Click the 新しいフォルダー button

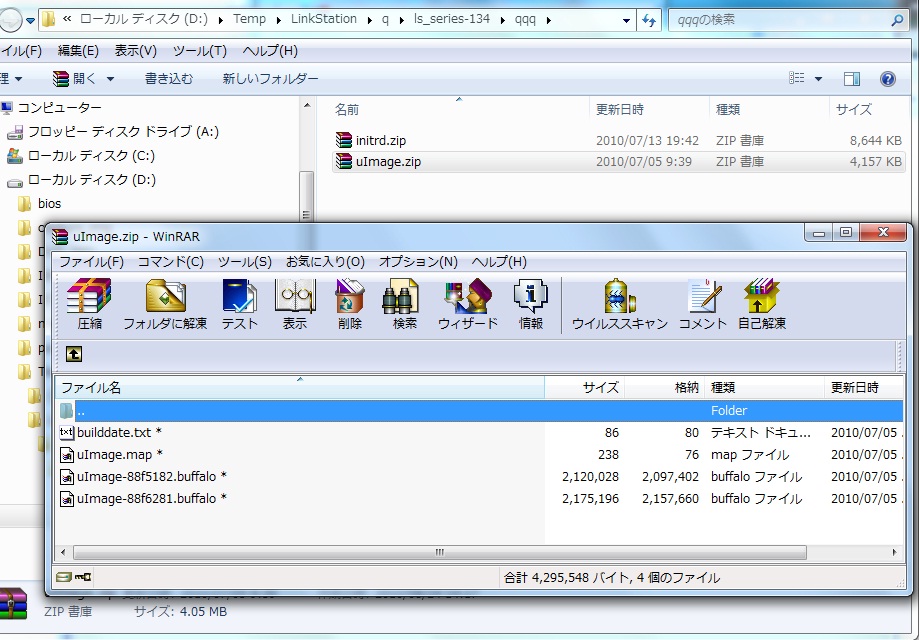[x=270, y=79]
